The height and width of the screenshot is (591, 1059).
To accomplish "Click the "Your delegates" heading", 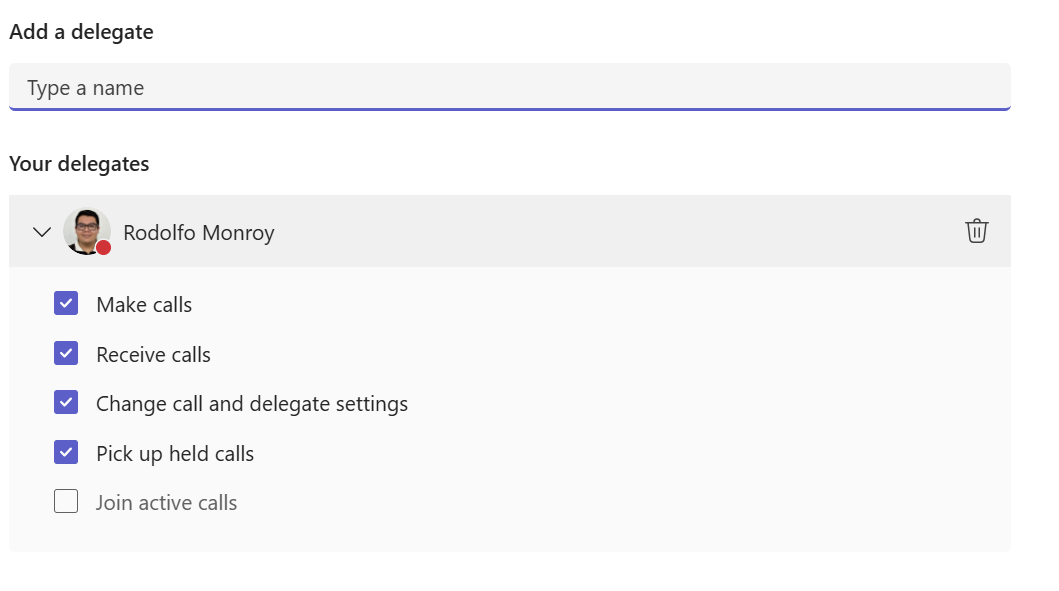I will coord(79,164).
